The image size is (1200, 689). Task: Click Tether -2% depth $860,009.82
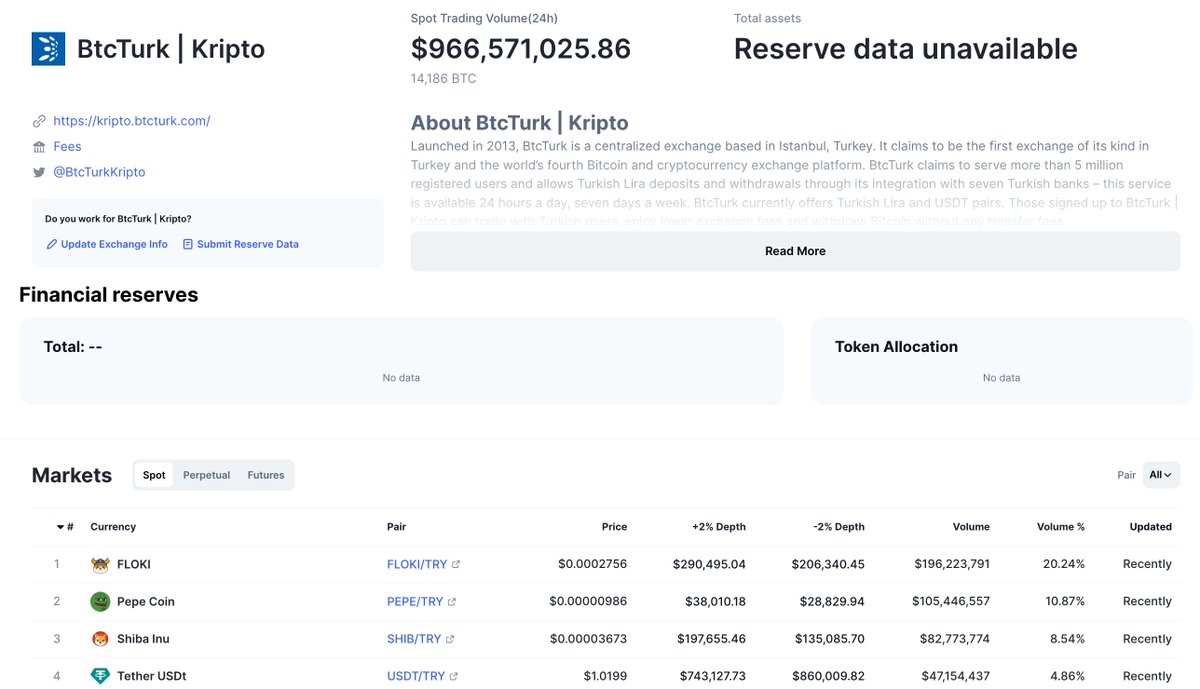pos(827,677)
